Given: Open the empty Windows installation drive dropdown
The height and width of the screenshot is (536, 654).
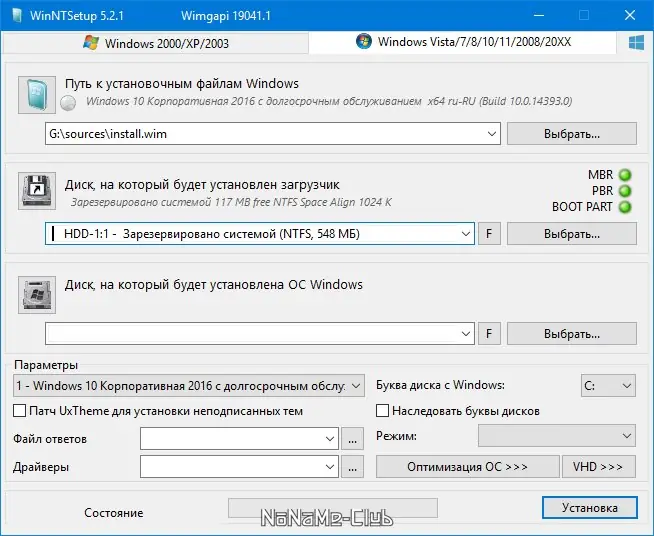Looking at the screenshot, I should coord(466,334).
